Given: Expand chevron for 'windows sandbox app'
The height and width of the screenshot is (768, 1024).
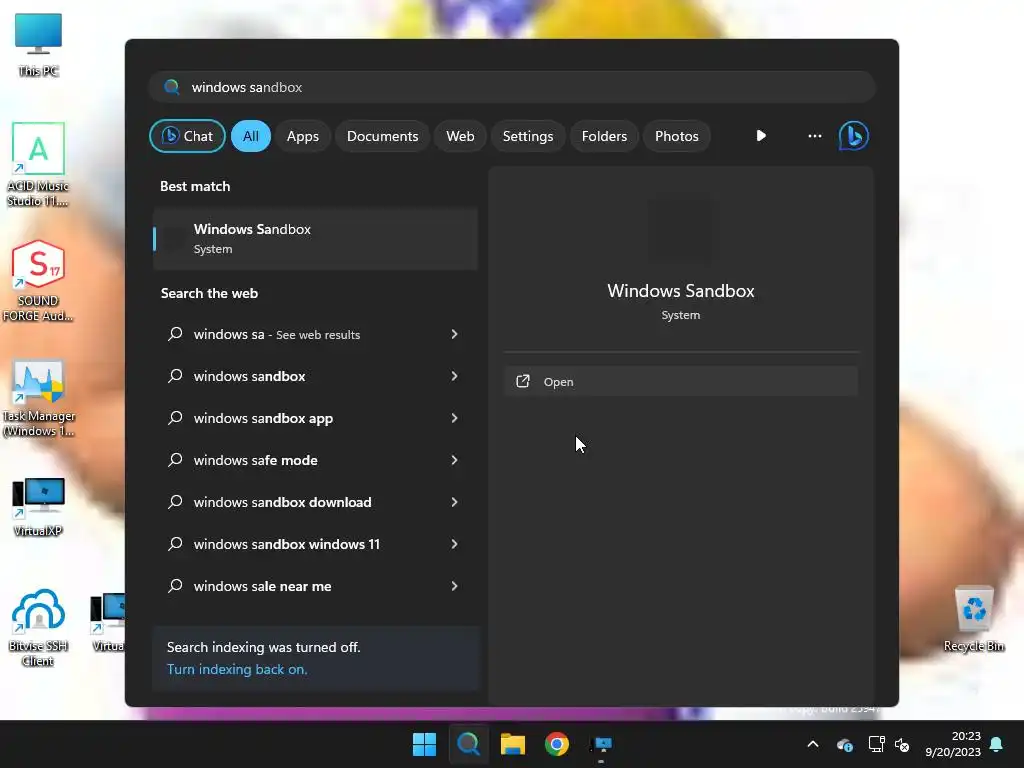Looking at the screenshot, I should pyautogui.click(x=455, y=418).
